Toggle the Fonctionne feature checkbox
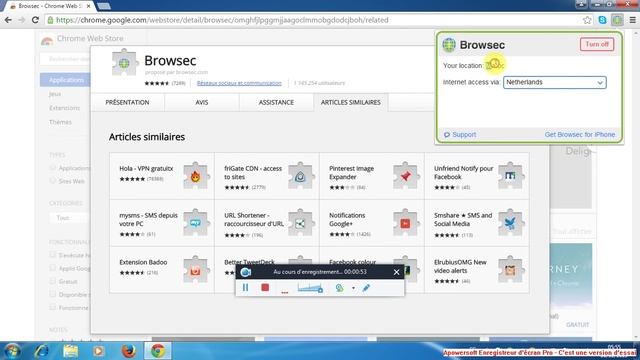 pyautogui.click(x=52, y=307)
